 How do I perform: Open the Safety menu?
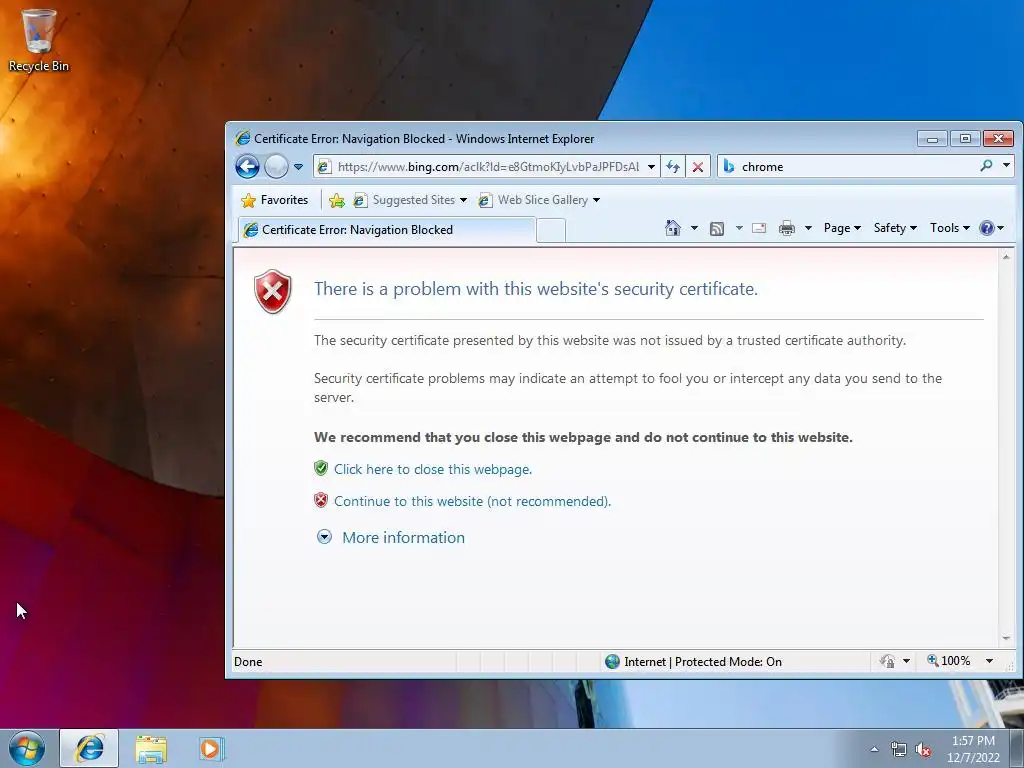pyautogui.click(x=895, y=228)
